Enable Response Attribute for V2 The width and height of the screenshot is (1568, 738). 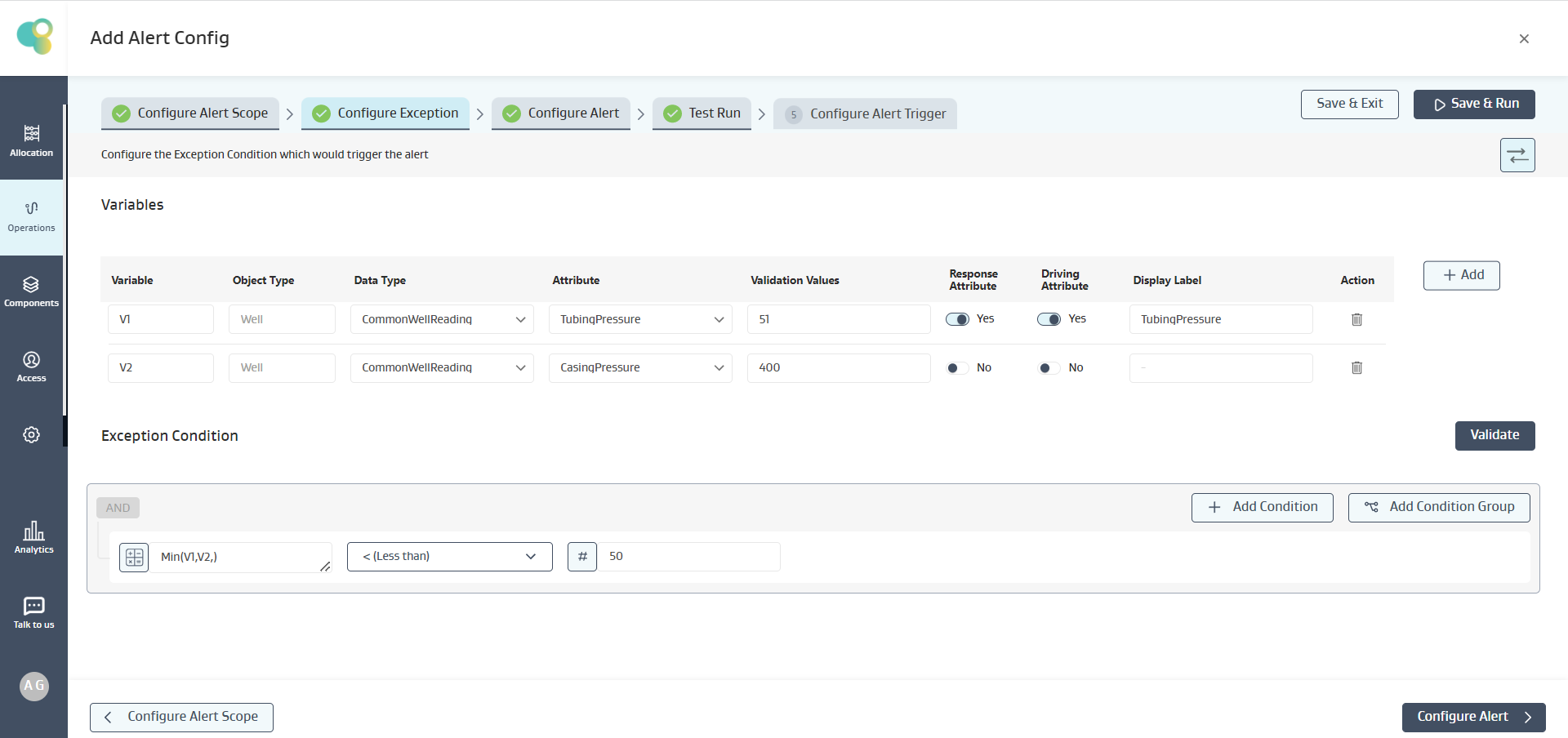click(x=957, y=368)
